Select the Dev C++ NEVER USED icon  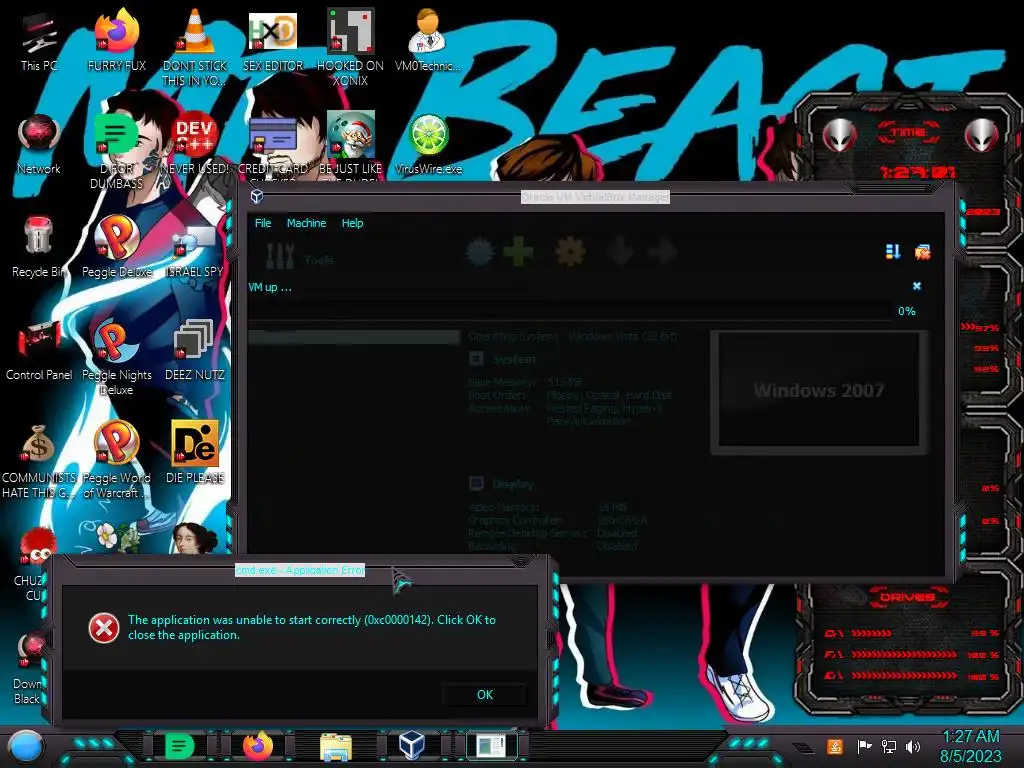(x=195, y=145)
